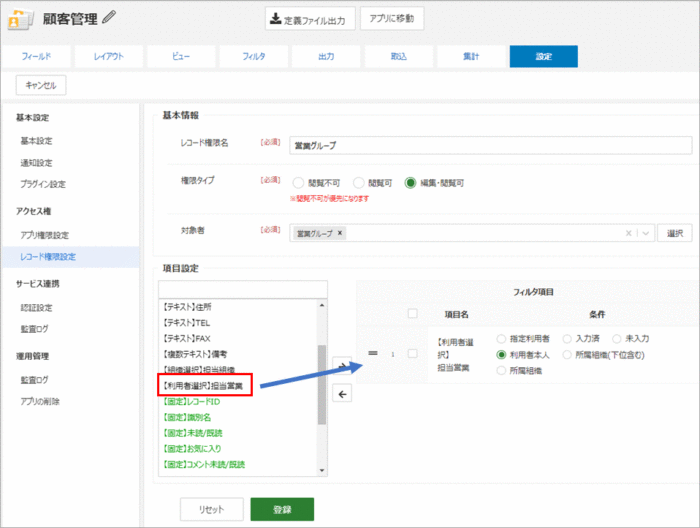This screenshot has width=700, height=528.
Task: Select 【固定】未読/既読 in the item list
Action: (x=192, y=433)
